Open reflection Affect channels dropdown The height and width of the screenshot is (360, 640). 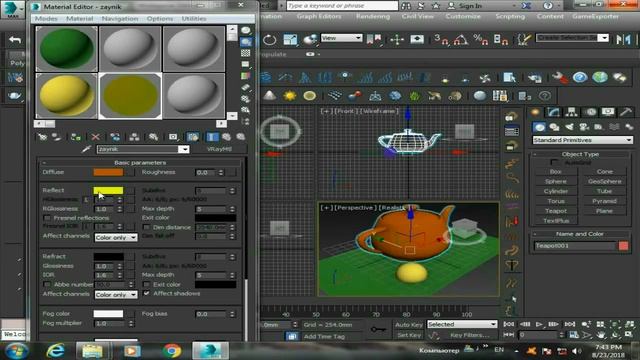(116, 237)
